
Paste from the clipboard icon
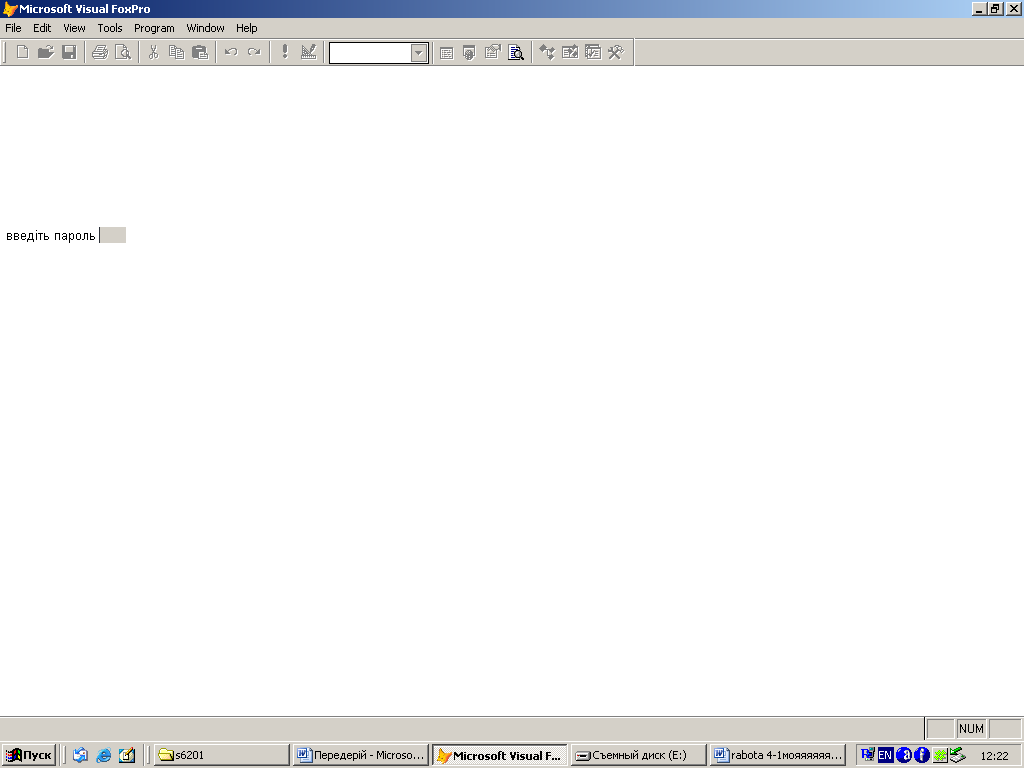click(199, 52)
